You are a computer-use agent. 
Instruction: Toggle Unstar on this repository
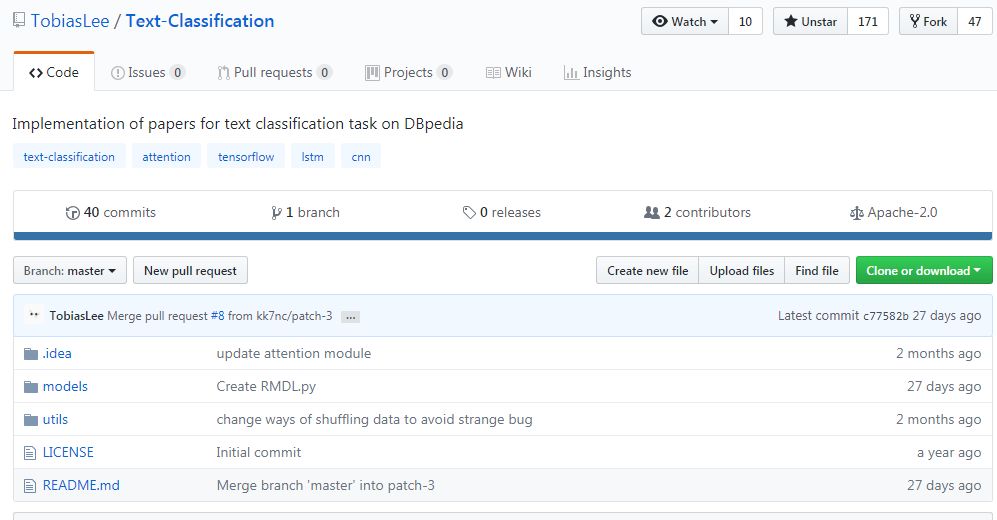coord(810,22)
